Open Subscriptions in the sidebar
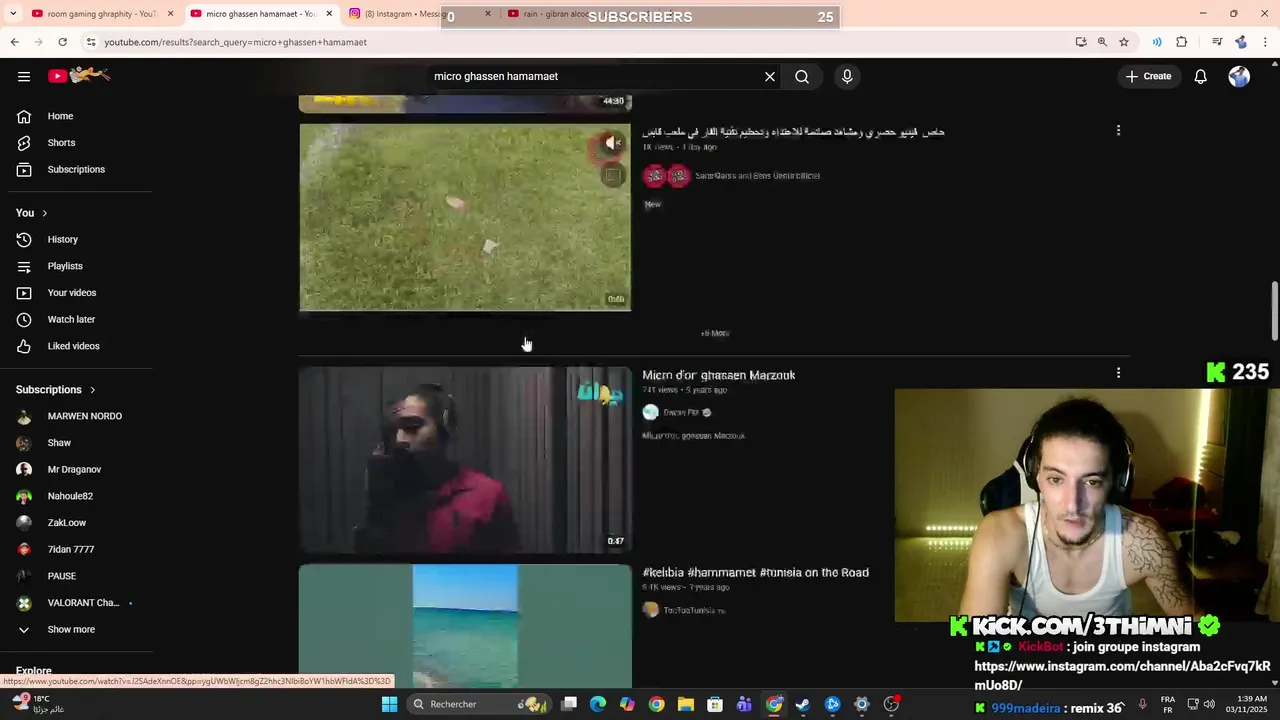This screenshot has width=1280, height=720. click(78, 169)
